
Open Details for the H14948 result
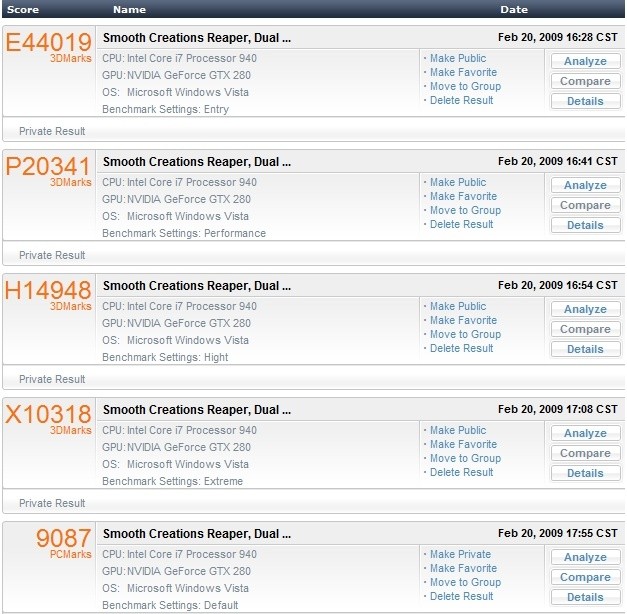pos(585,349)
